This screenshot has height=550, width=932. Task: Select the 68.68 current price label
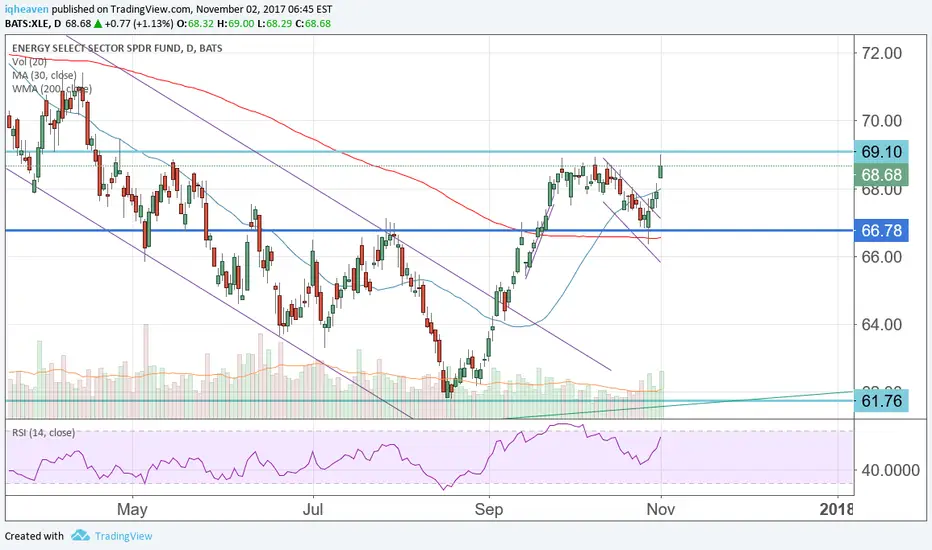(x=881, y=175)
